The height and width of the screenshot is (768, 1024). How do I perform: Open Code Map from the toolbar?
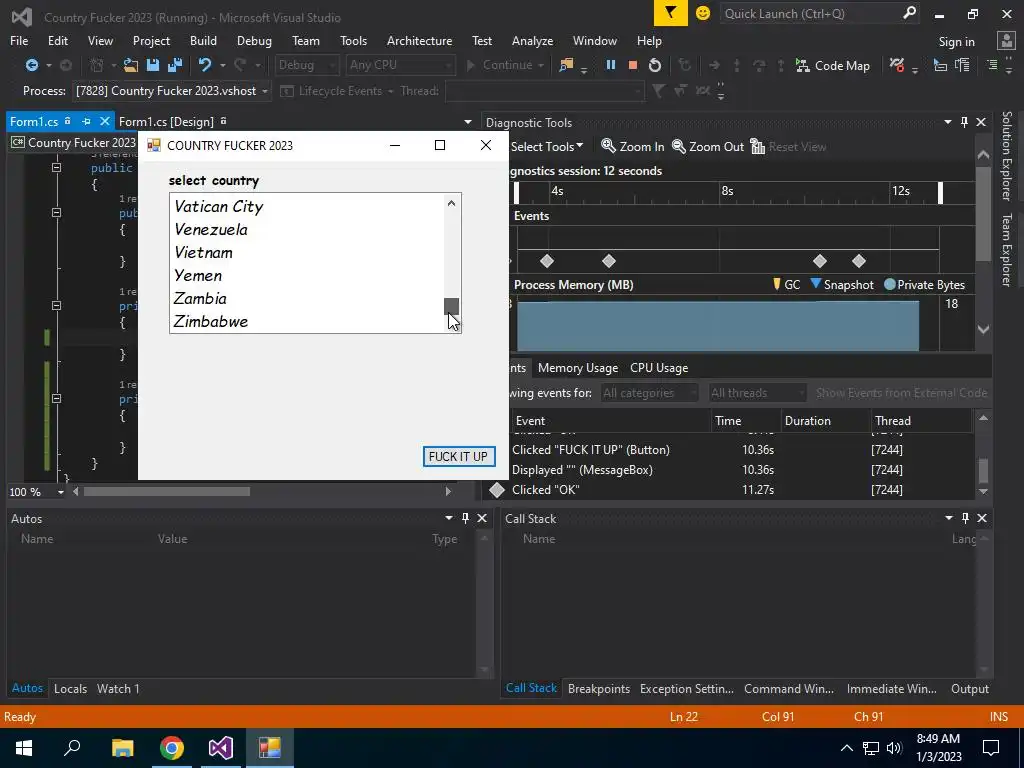click(833, 65)
